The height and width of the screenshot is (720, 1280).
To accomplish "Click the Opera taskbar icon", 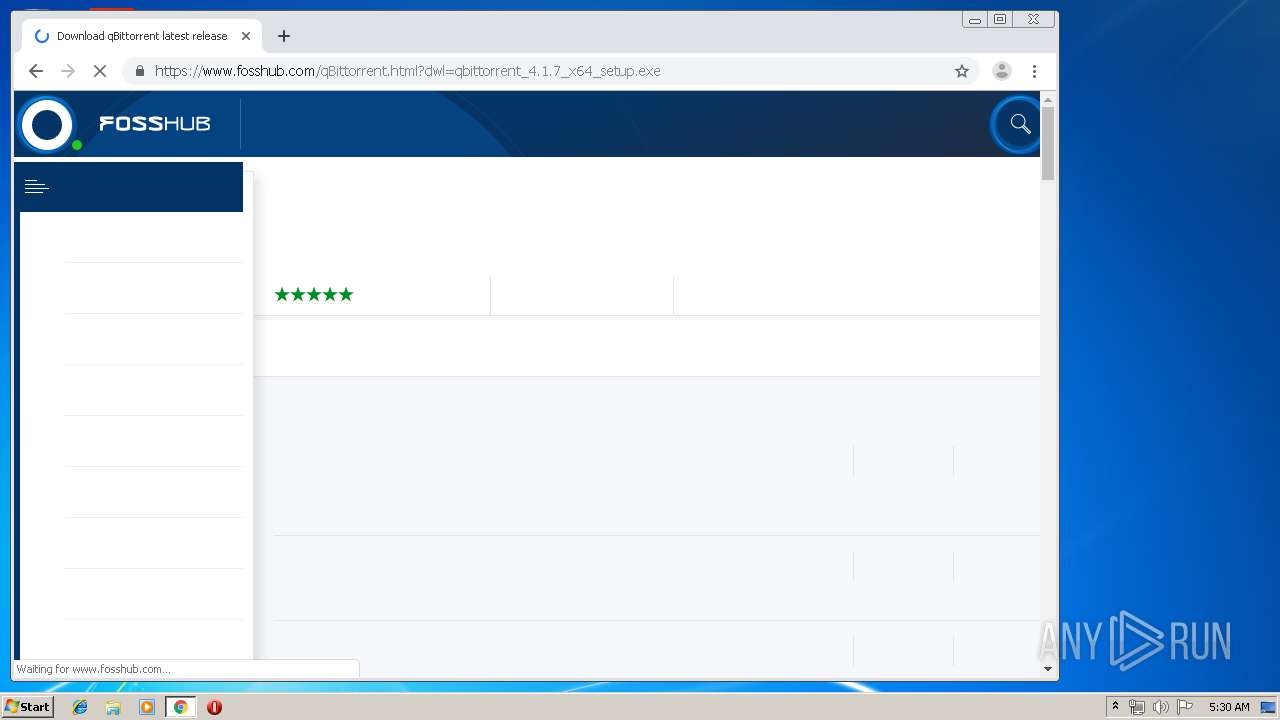I will 214,707.
